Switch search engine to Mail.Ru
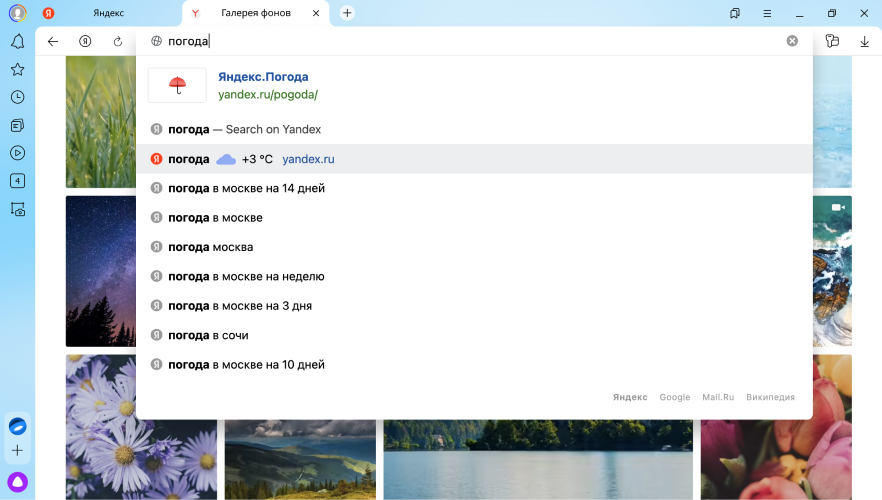This screenshot has width=882, height=500. point(718,397)
